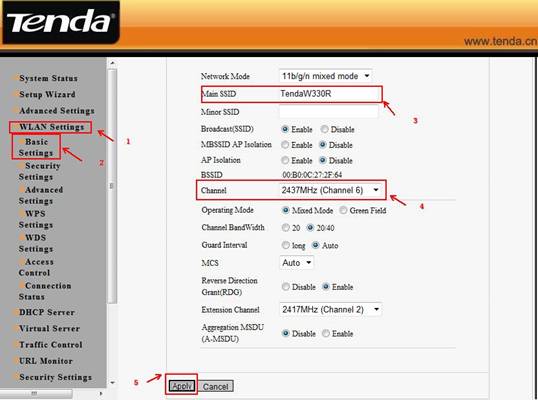538x400 pixels.
Task: Open the MCS dropdown
Action: click(x=296, y=263)
